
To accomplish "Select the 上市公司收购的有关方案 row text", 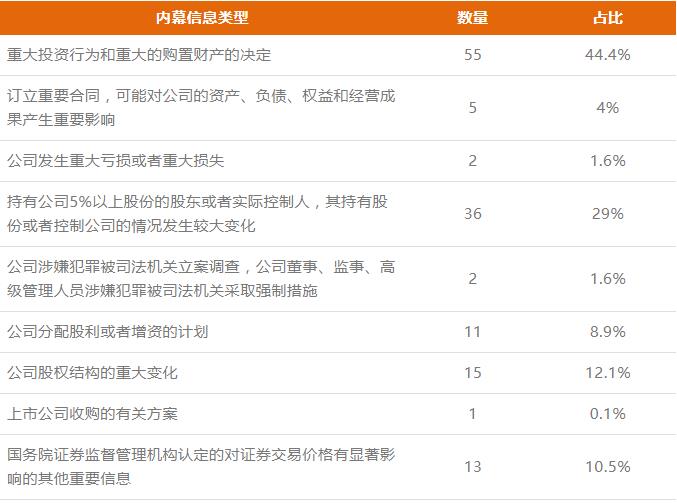I will [x=92, y=413].
